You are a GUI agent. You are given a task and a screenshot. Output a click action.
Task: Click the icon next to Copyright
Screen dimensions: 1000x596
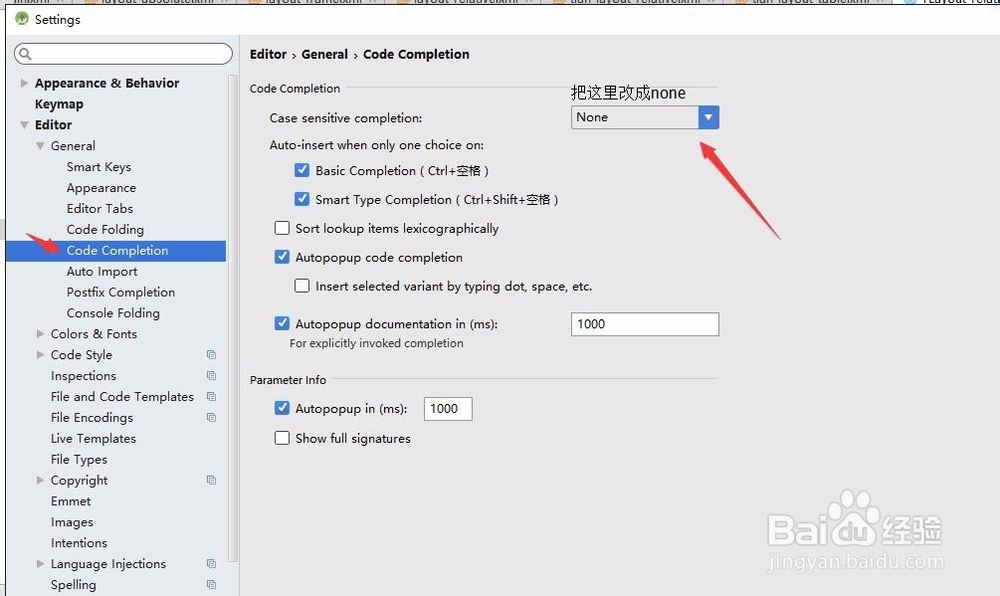(x=210, y=480)
